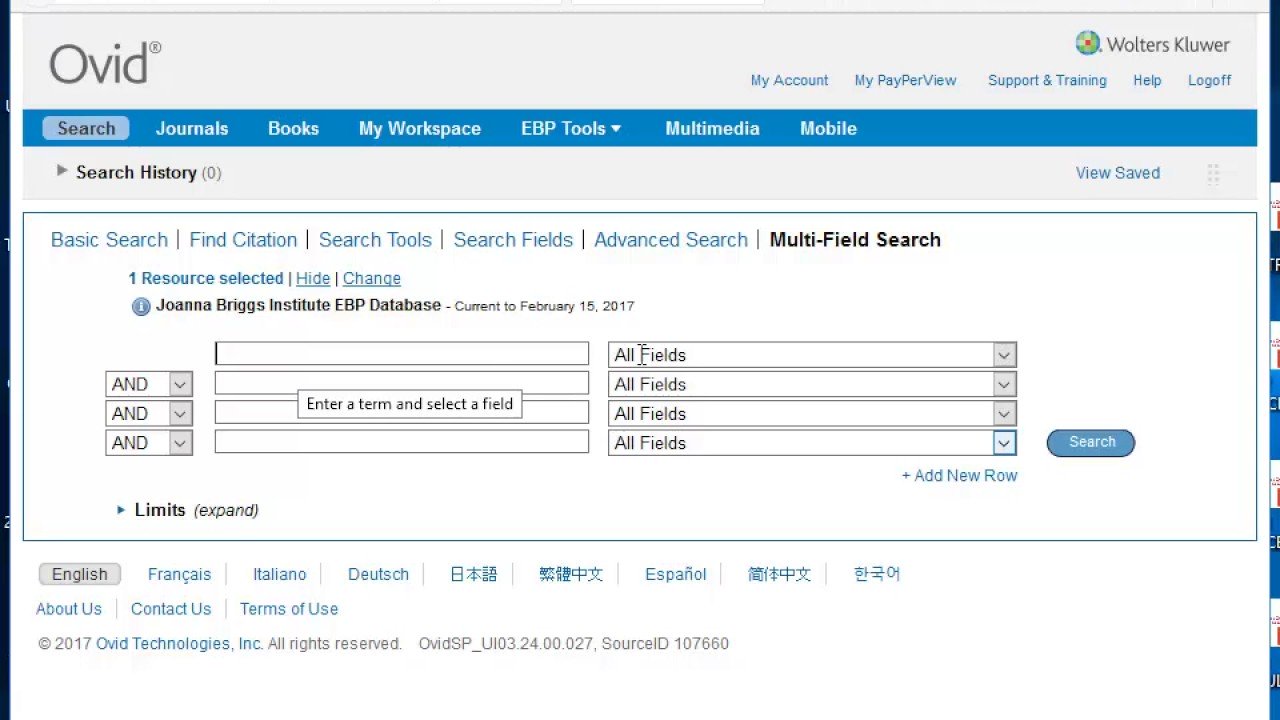The width and height of the screenshot is (1280, 720).
Task: Click the Logoff link
Action: pos(1209,80)
